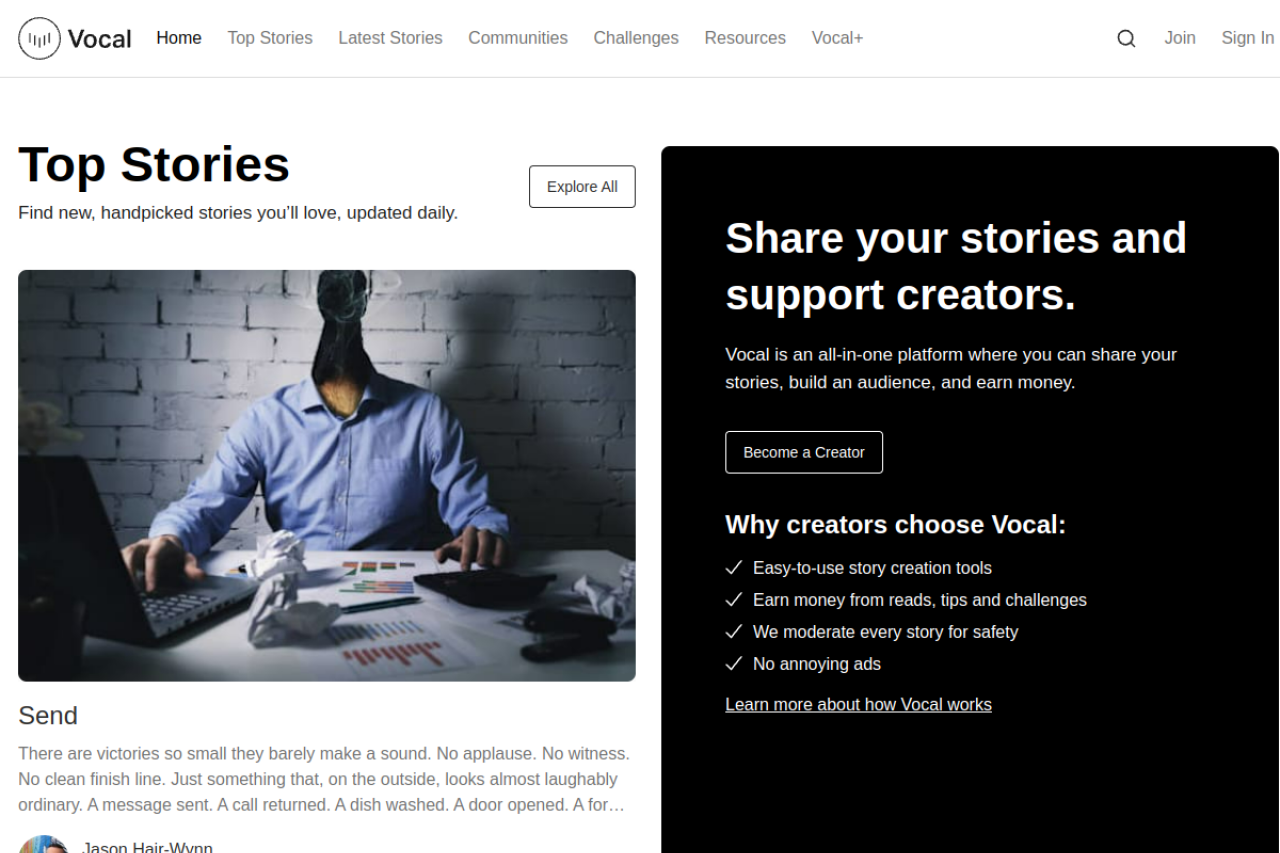This screenshot has width=1280, height=853.
Task: Click the checkmark beside Easy-to-use story creation tools
Action: coord(734,568)
